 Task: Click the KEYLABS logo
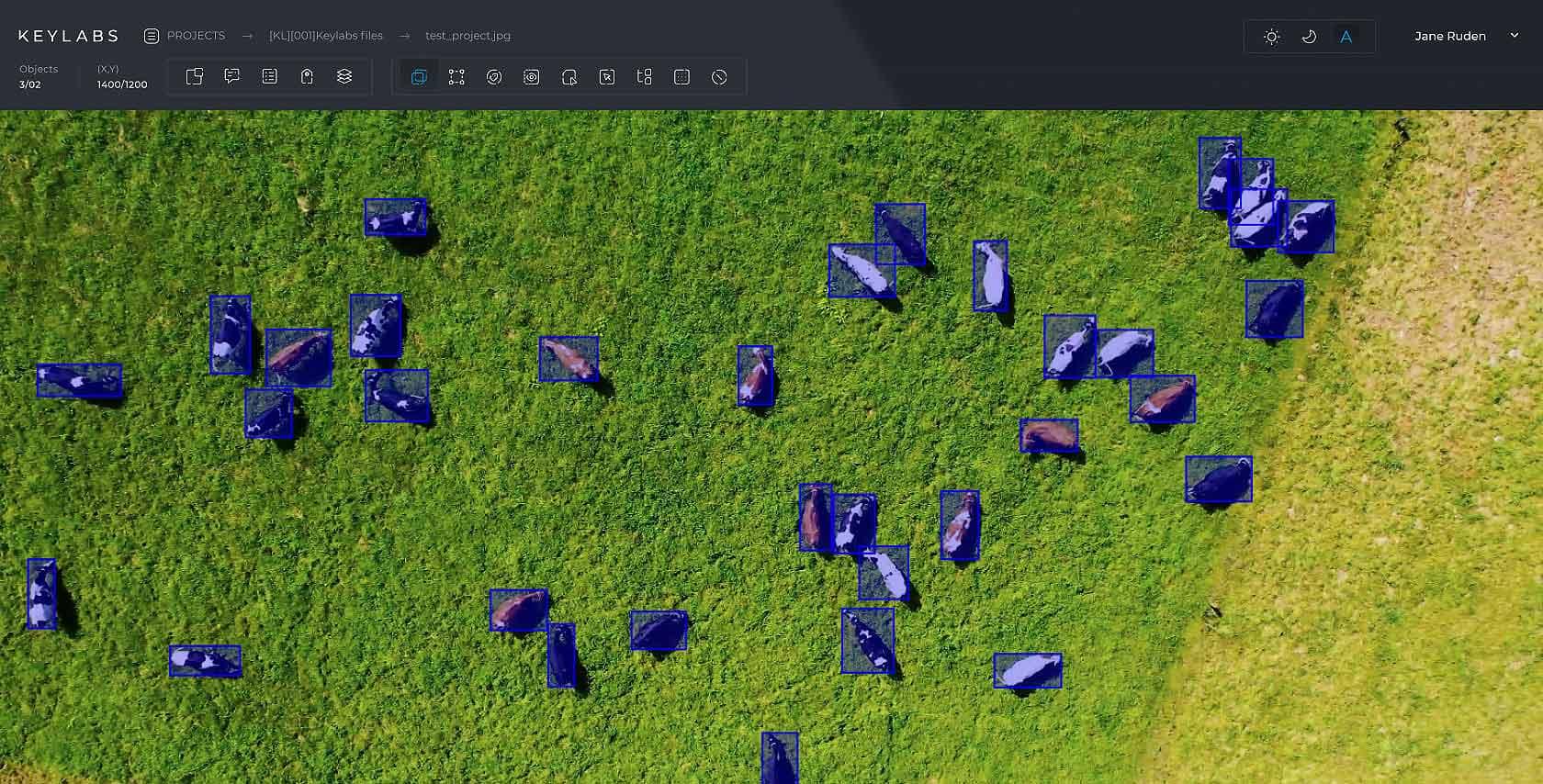pyautogui.click(x=69, y=36)
